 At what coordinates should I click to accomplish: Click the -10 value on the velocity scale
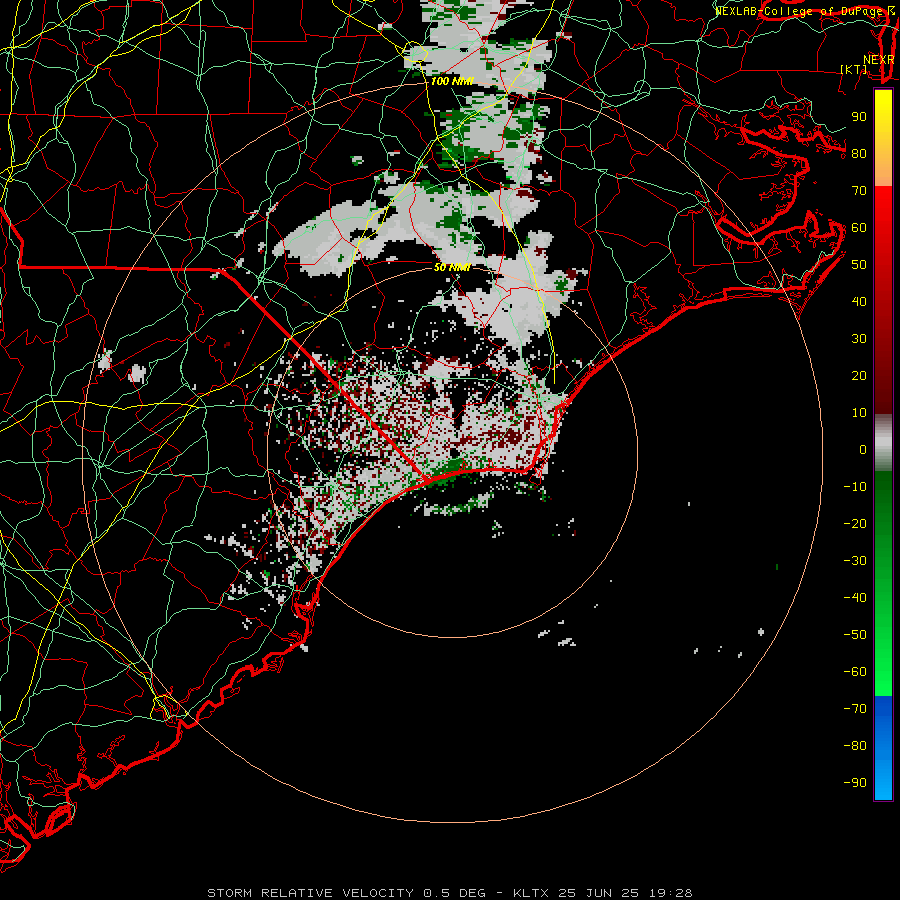(855, 487)
